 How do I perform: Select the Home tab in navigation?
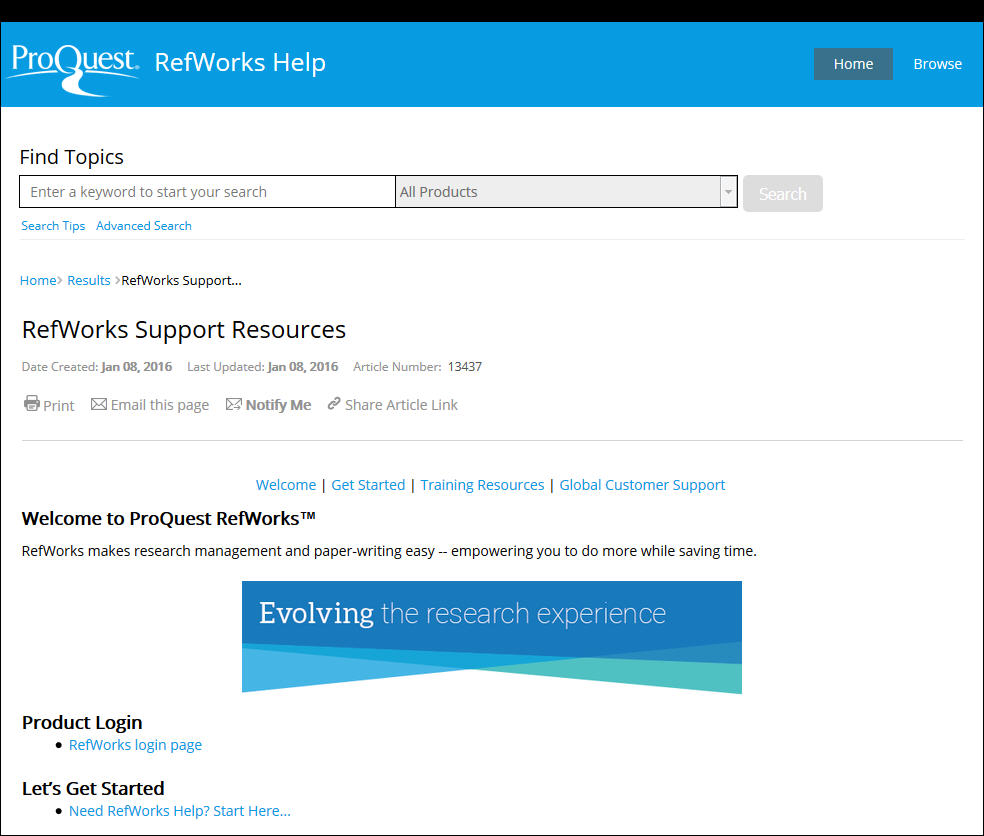coord(853,63)
